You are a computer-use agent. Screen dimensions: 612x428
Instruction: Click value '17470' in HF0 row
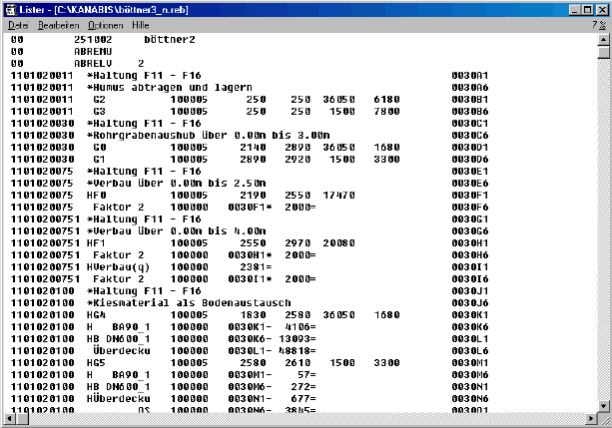pyautogui.click(x=339, y=195)
